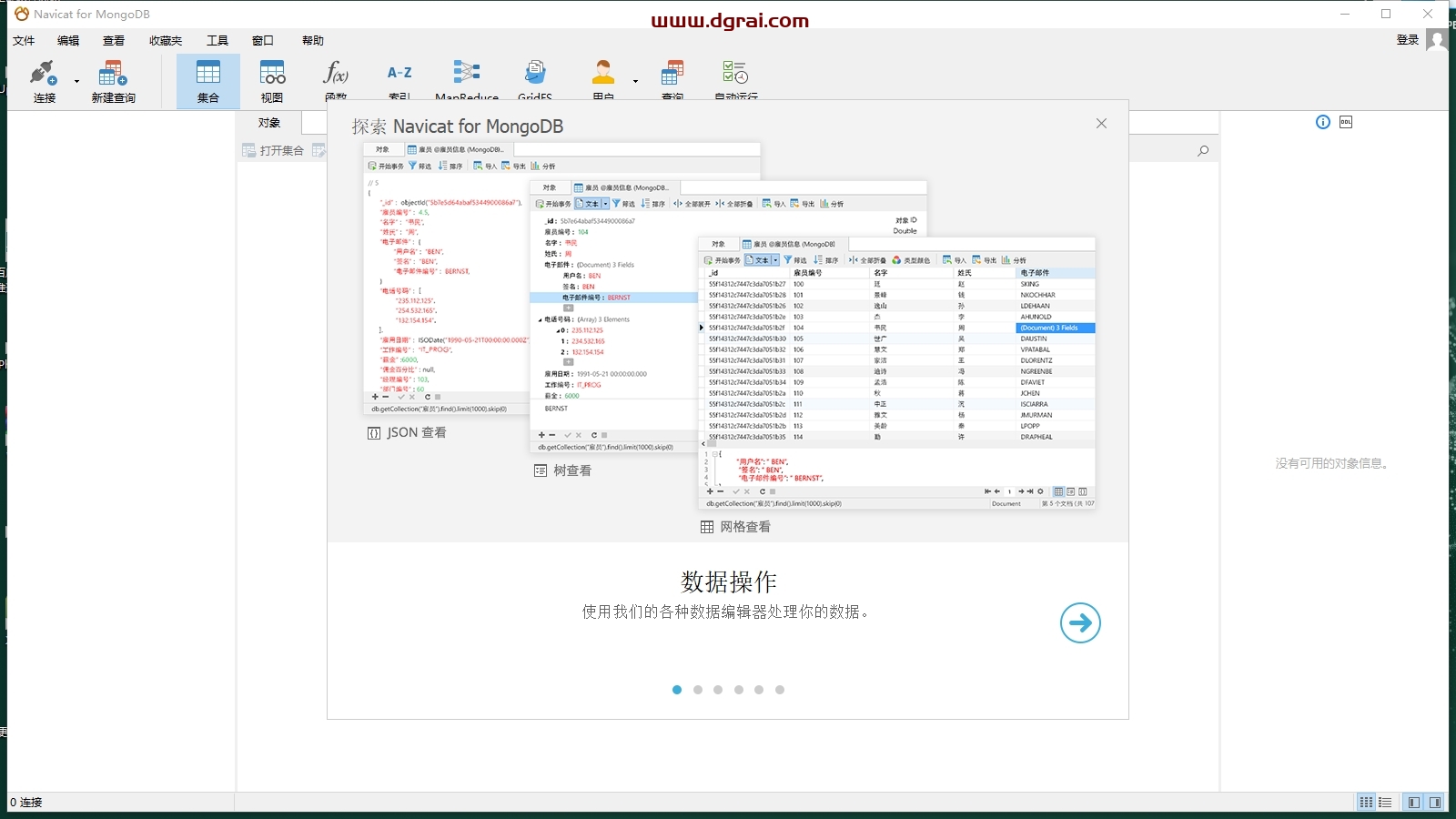Image resolution: width=1456 pixels, height=819 pixels.
Task: Click the JSON 查看 label in preview
Action: click(x=417, y=433)
